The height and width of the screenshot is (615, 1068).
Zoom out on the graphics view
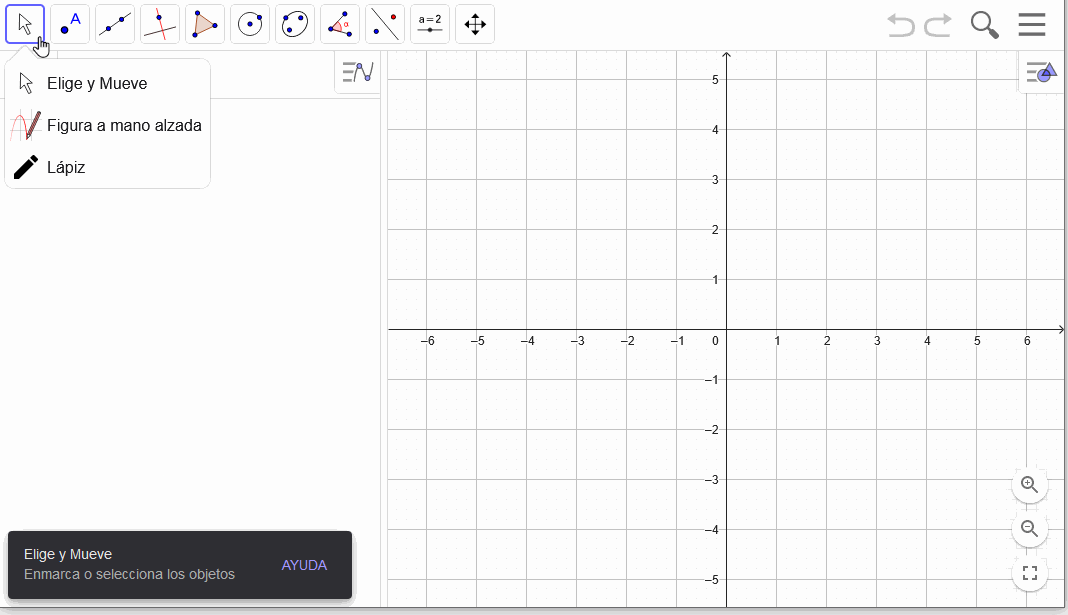(1029, 529)
